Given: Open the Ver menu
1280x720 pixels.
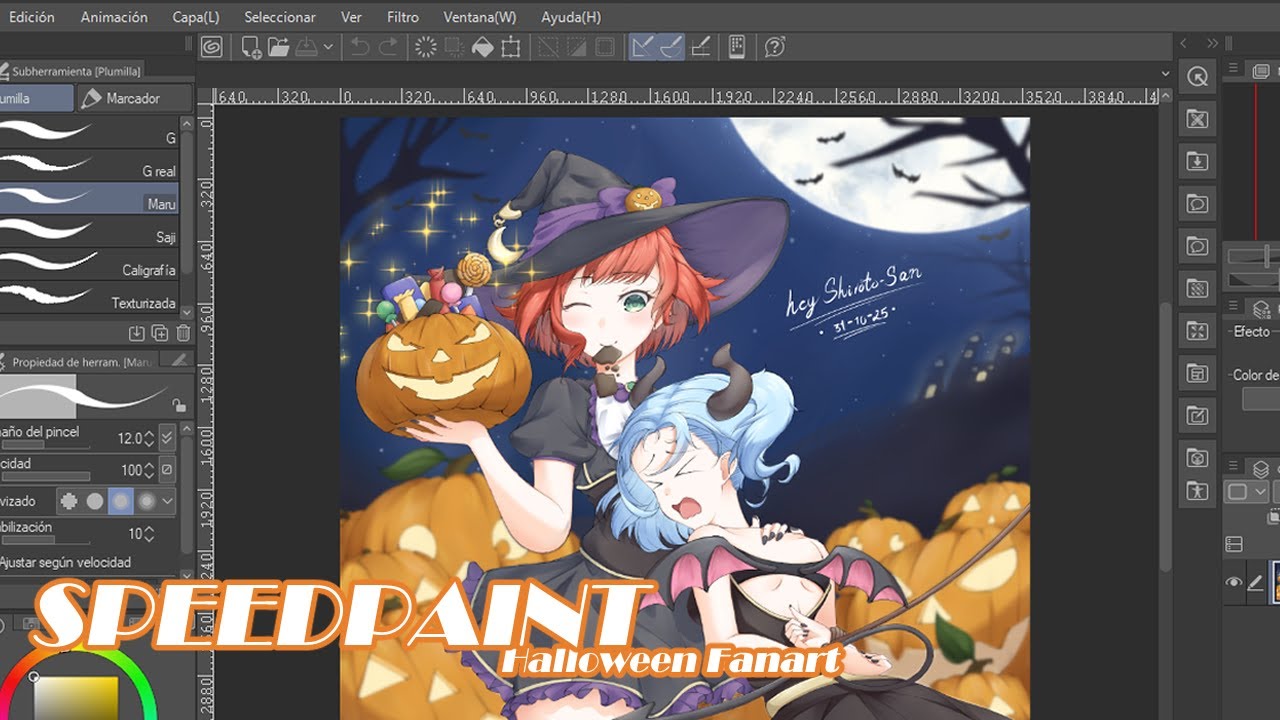Looking at the screenshot, I should click(x=351, y=17).
